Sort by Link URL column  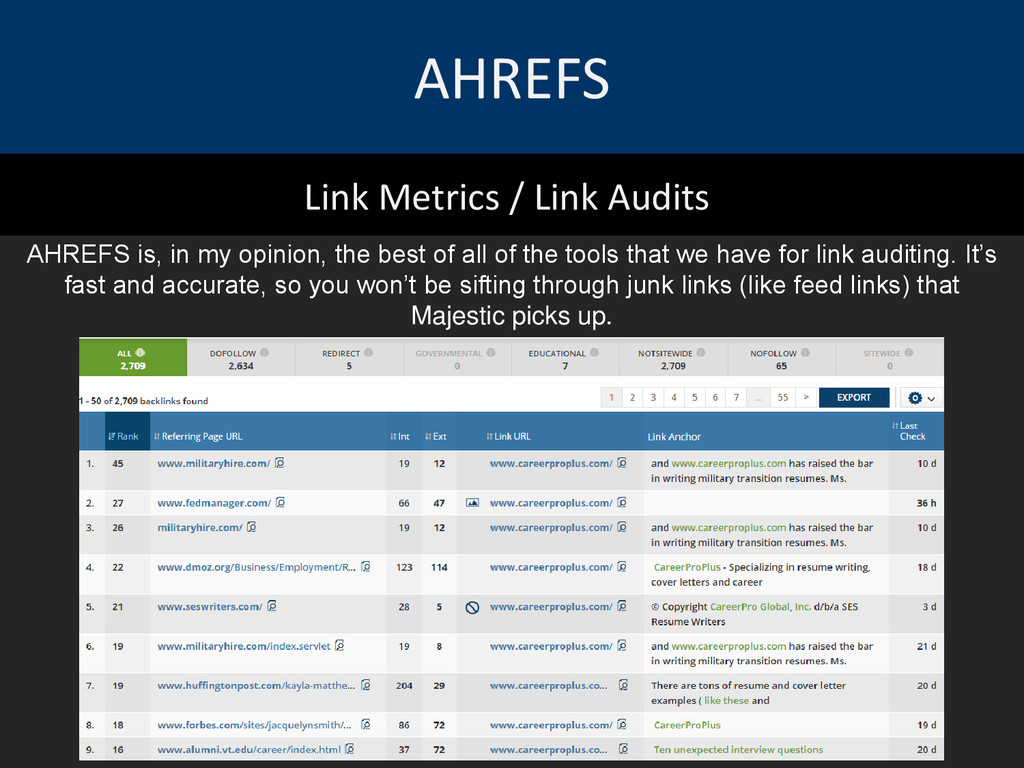click(x=508, y=436)
